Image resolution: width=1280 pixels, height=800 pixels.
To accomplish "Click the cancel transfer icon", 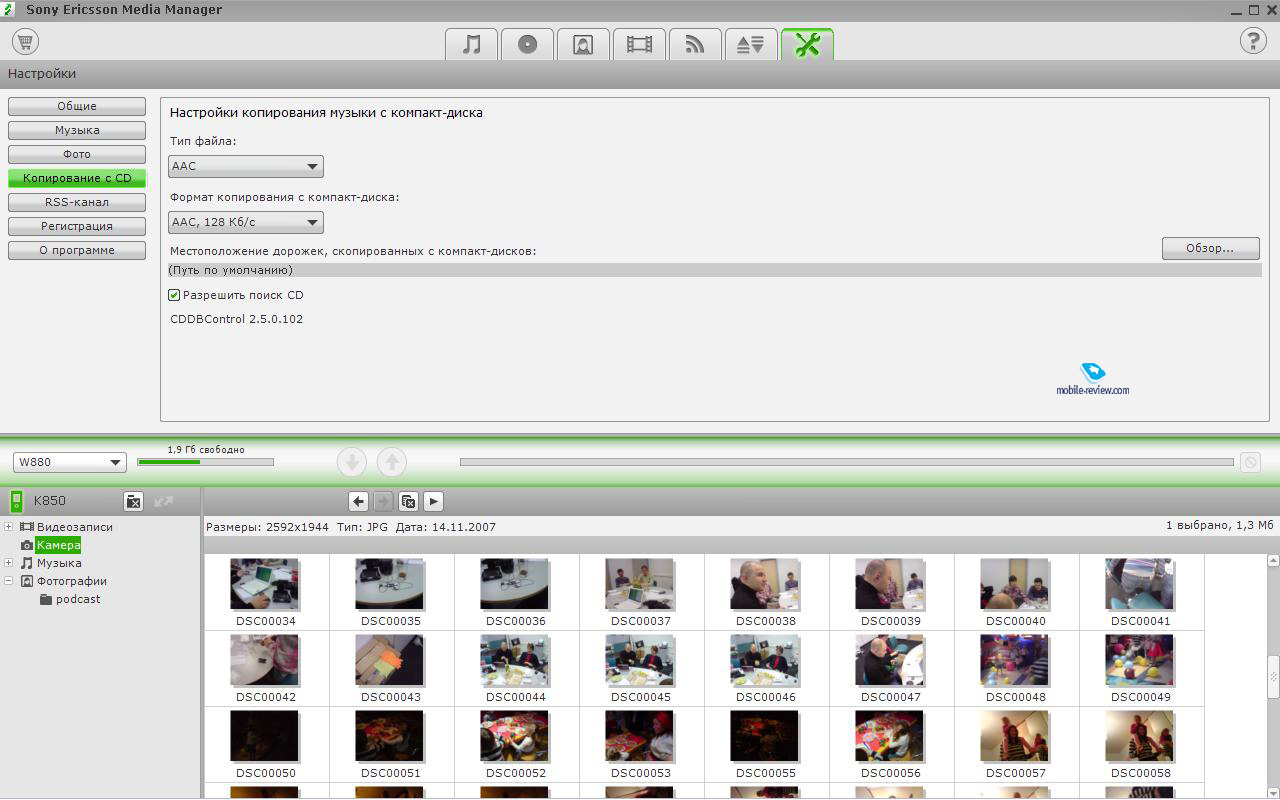I will (1250, 462).
